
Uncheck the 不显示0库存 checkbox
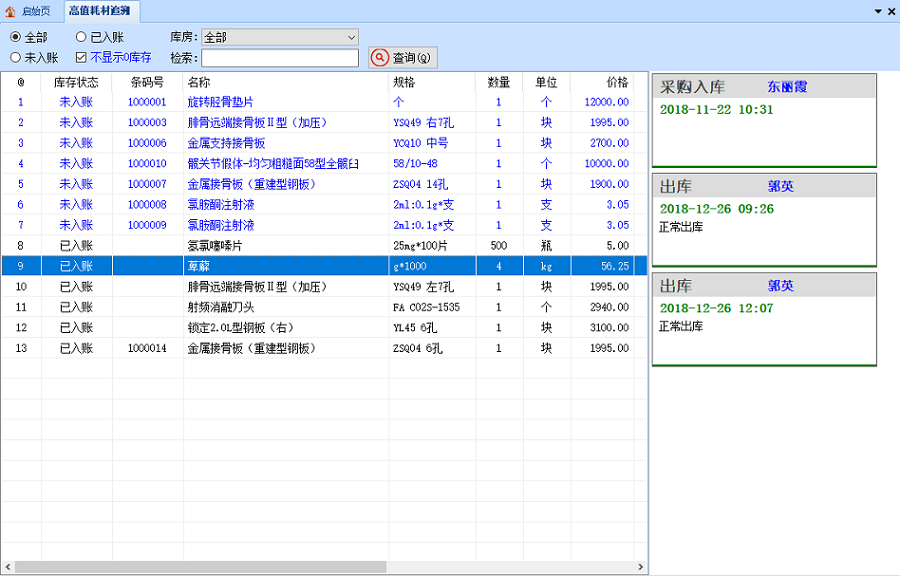coord(81,58)
